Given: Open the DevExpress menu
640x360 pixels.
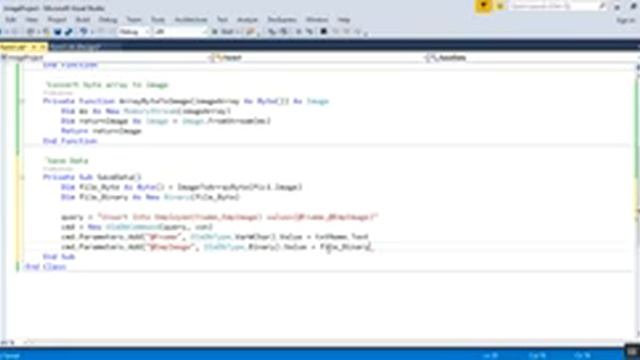Looking at the screenshot, I should click(282, 20).
